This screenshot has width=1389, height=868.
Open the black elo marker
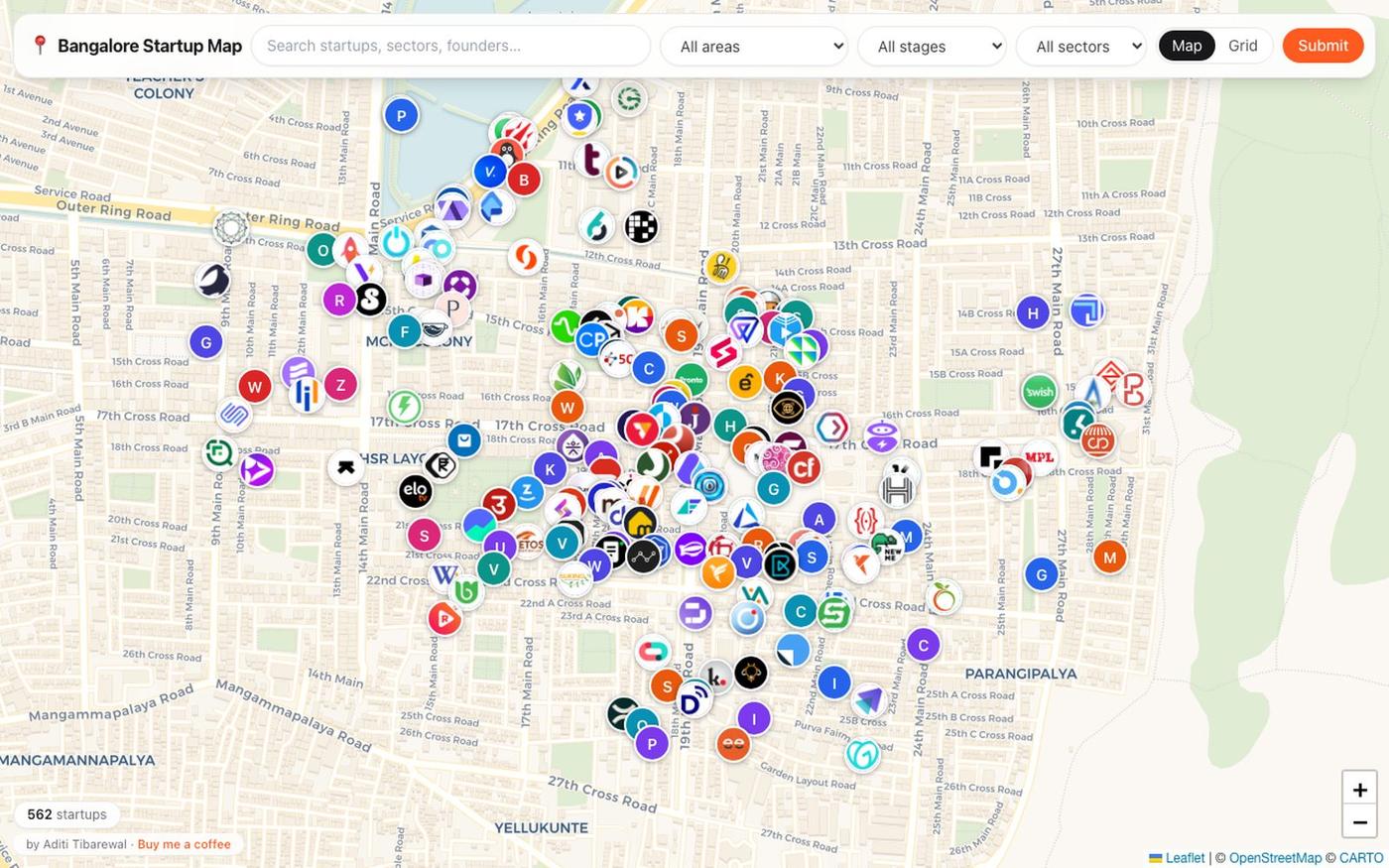[x=415, y=489]
